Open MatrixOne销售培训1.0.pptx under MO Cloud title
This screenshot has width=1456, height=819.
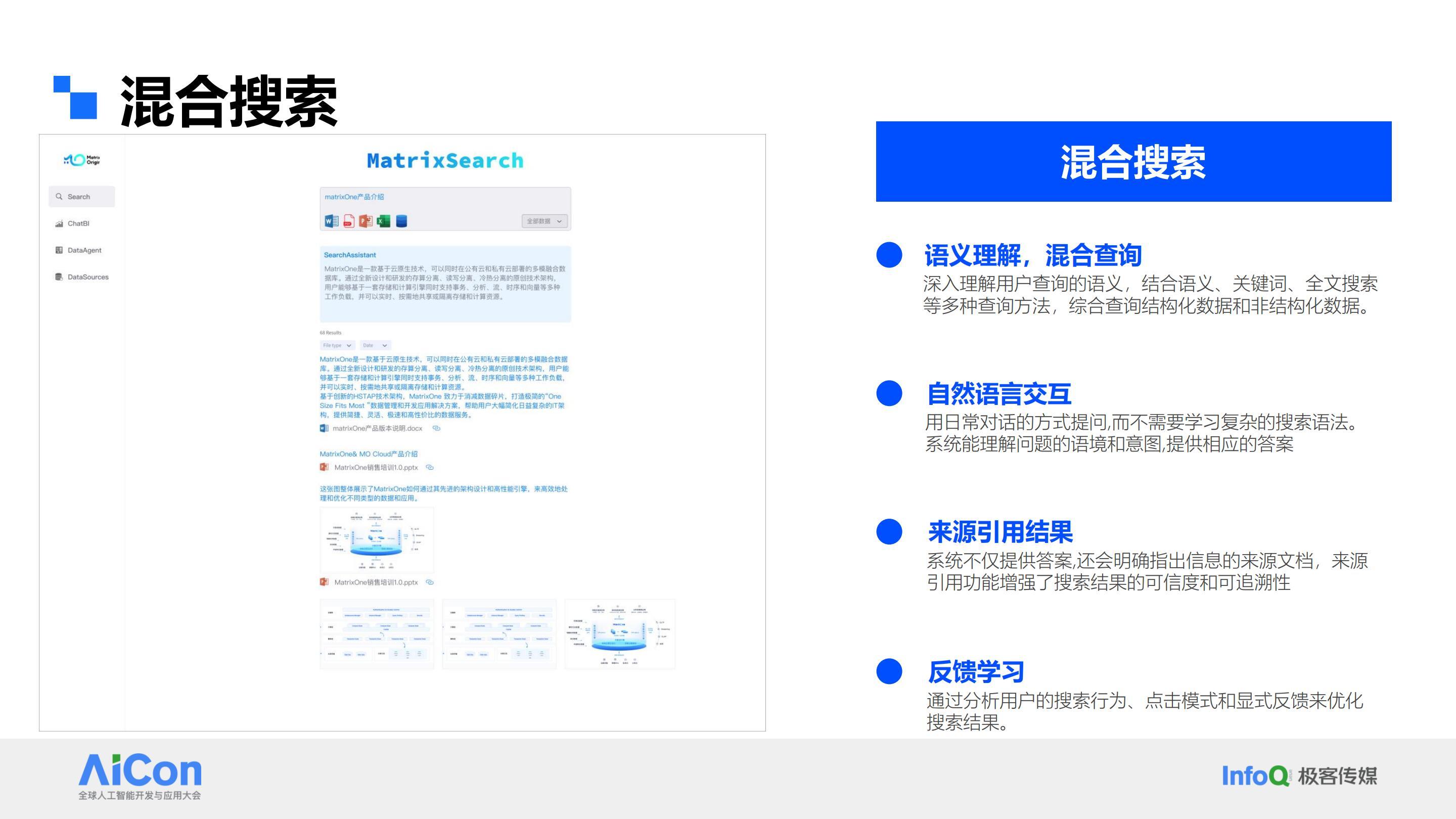click(x=376, y=468)
